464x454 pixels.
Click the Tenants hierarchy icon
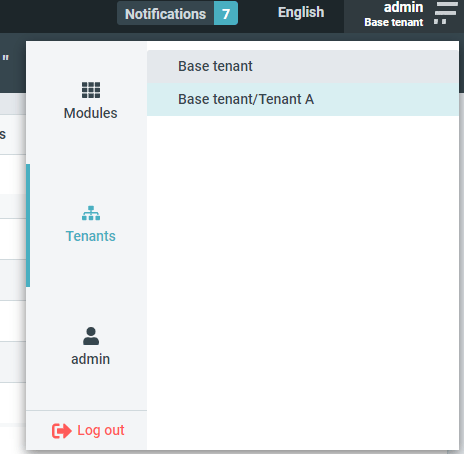(91, 213)
